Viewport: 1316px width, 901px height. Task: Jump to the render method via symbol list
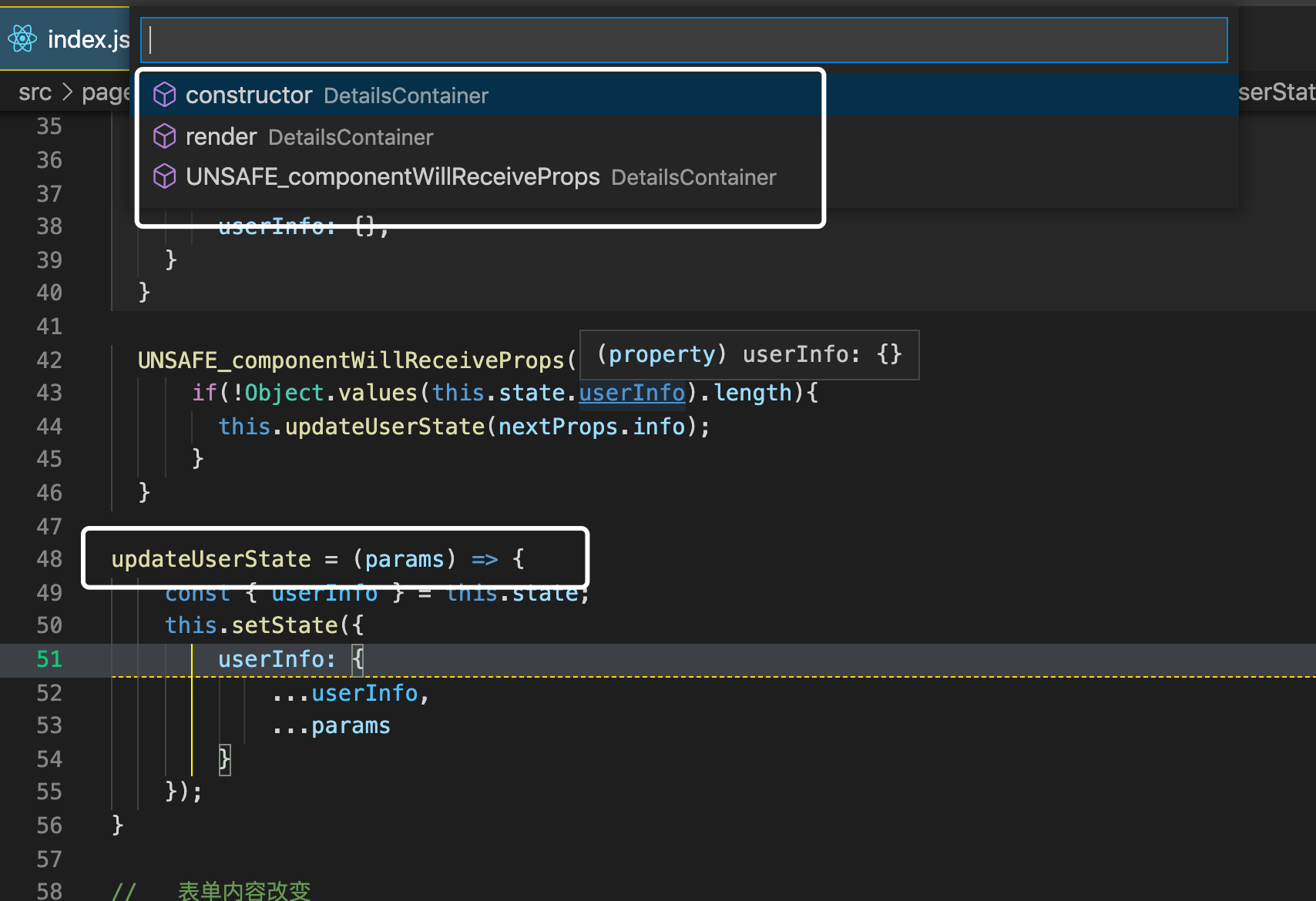coord(221,136)
